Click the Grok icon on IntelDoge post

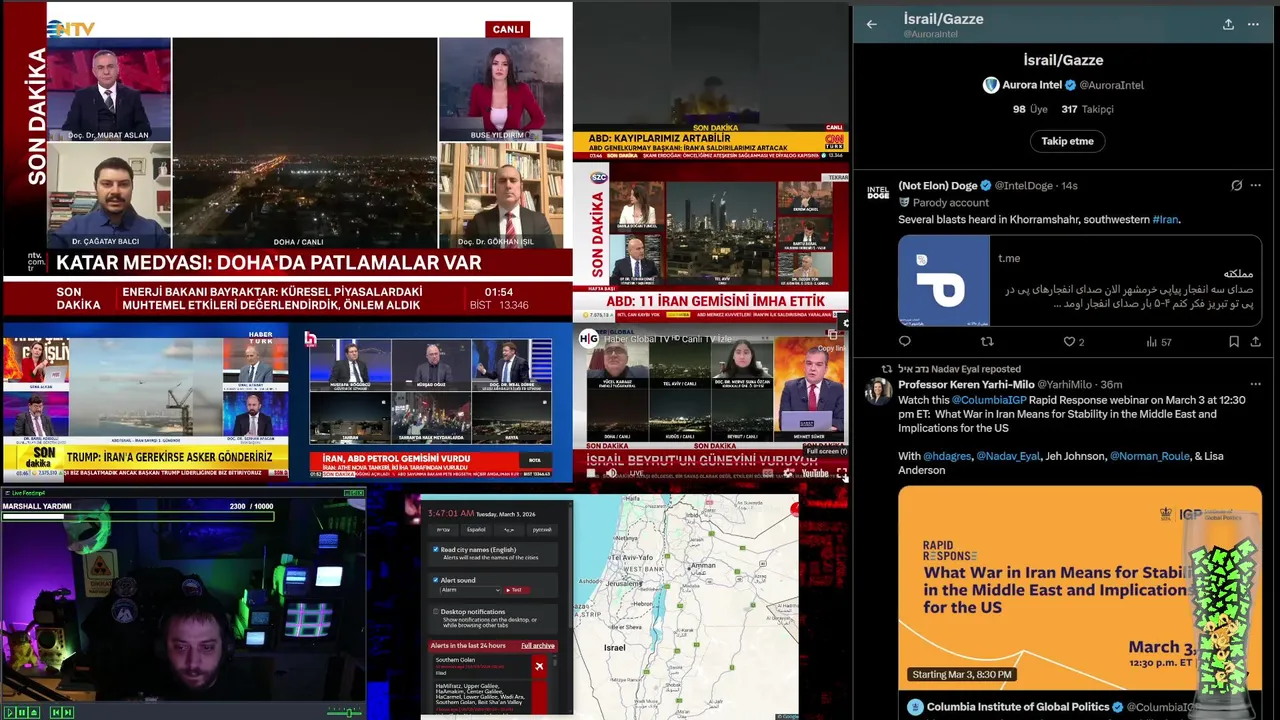pyautogui.click(x=1236, y=185)
